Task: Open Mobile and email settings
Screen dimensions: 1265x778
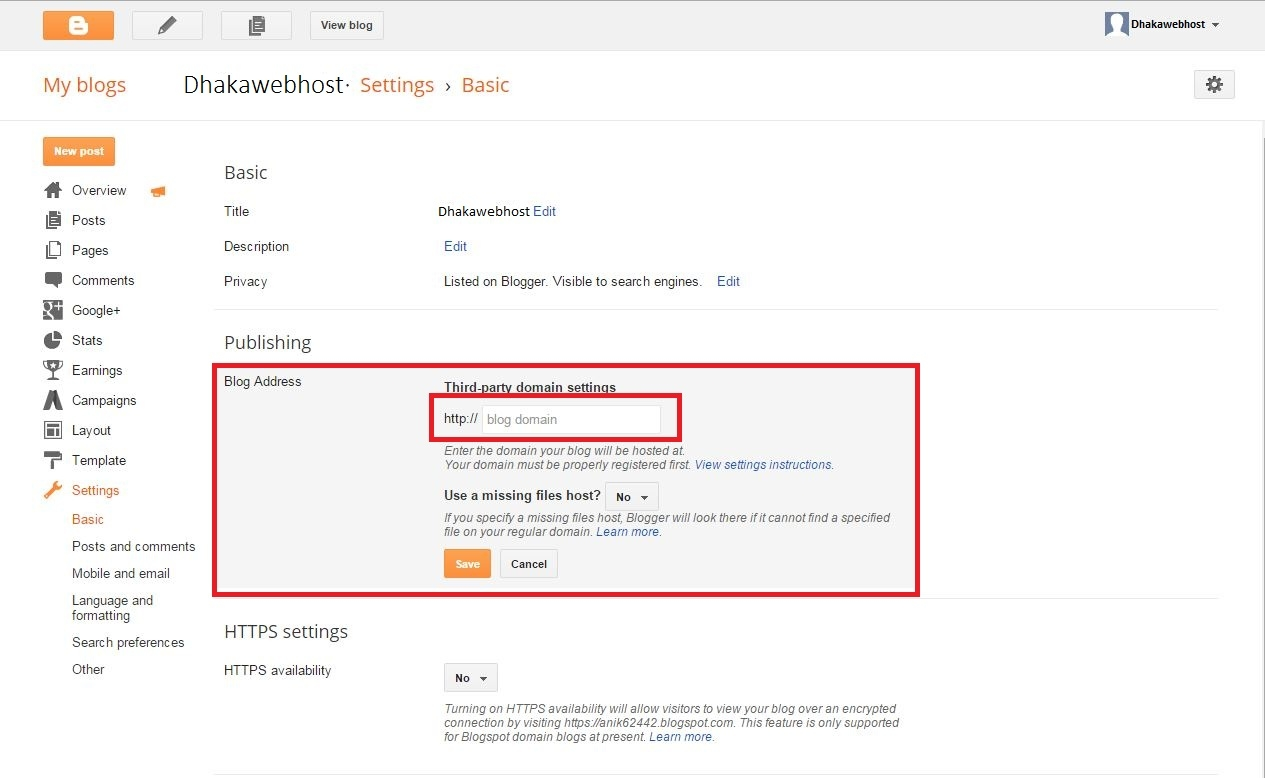Action: point(121,573)
